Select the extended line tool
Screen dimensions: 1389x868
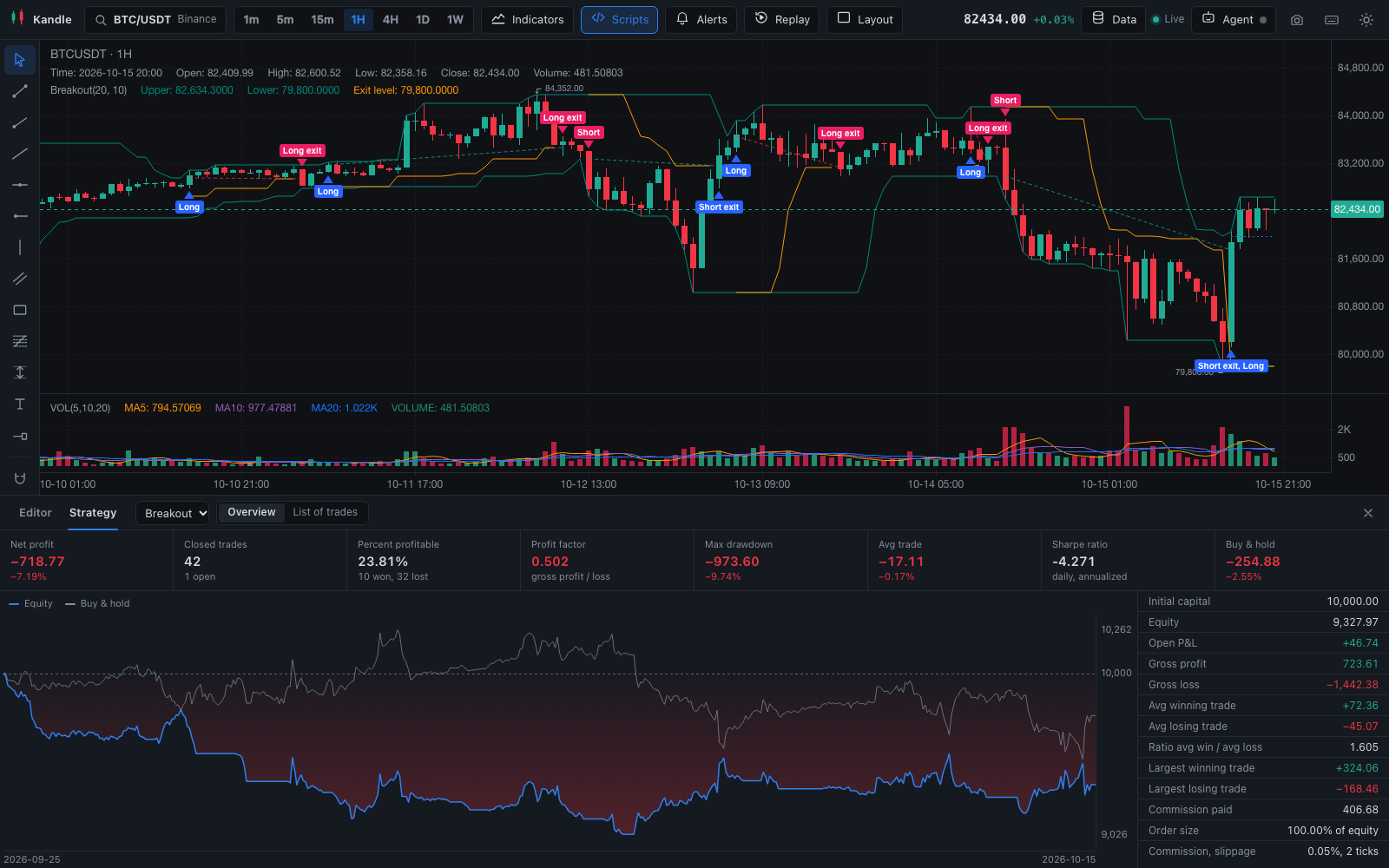(20, 154)
